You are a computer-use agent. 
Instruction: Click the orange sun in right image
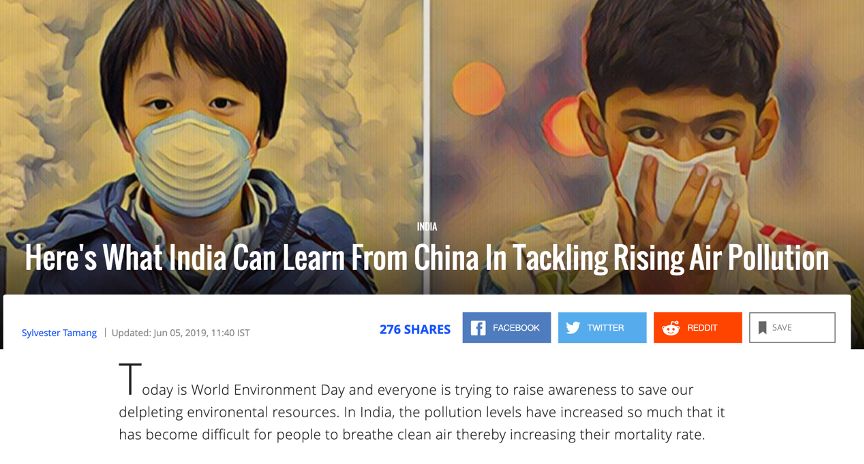(x=479, y=90)
